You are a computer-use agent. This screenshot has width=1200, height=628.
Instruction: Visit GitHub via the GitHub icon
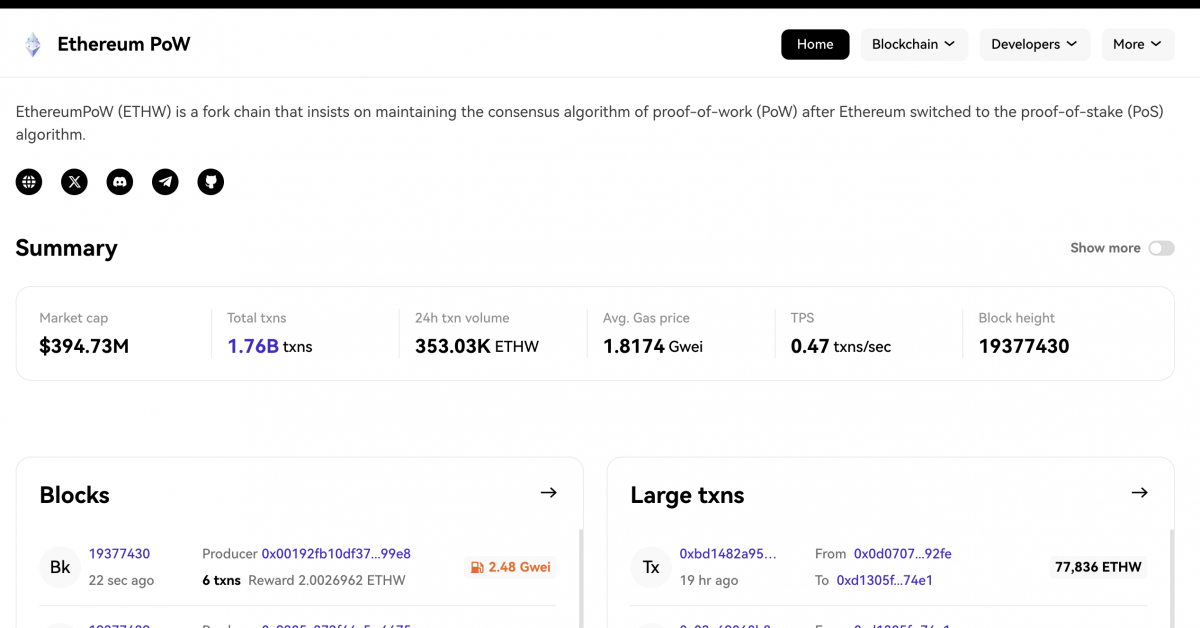pos(210,181)
